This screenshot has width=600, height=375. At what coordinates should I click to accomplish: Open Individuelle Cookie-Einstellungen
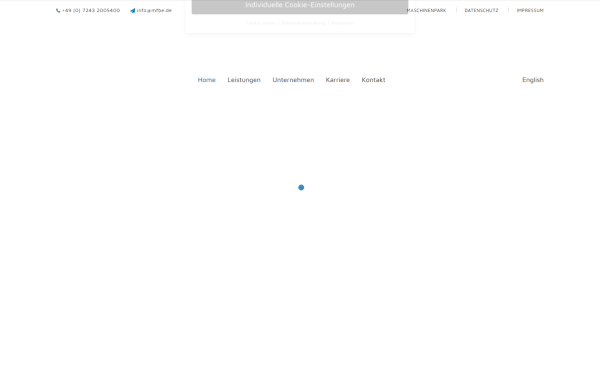pyautogui.click(x=300, y=5)
